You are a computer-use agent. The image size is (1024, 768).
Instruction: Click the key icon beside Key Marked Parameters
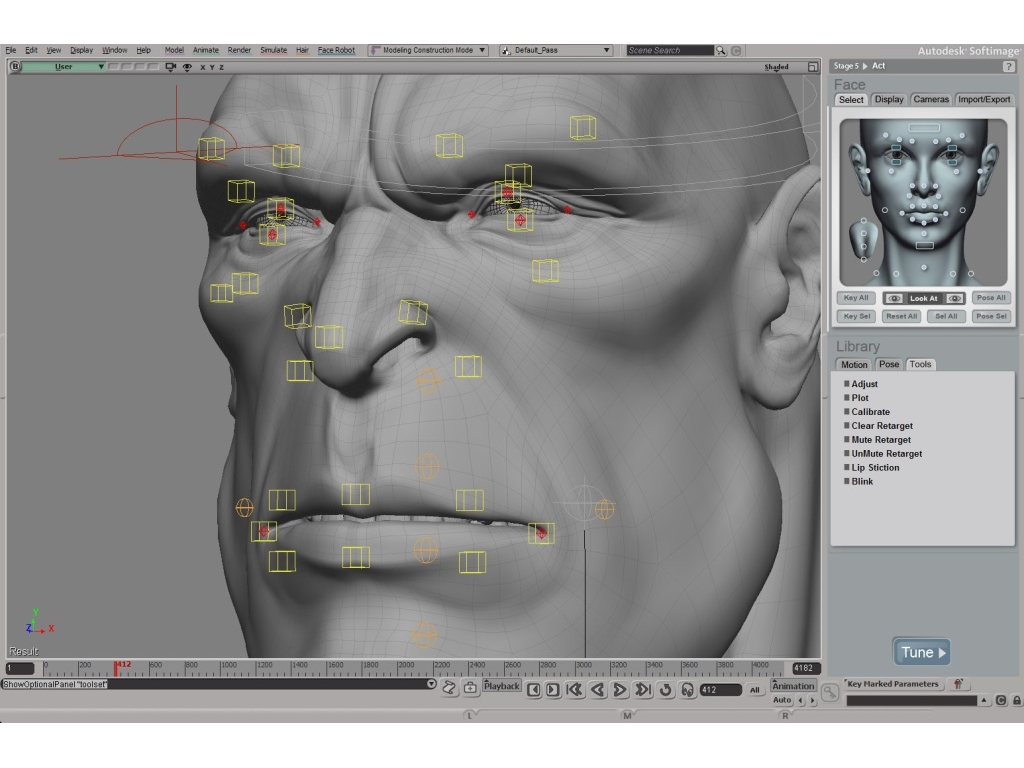pyautogui.click(x=957, y=684)
